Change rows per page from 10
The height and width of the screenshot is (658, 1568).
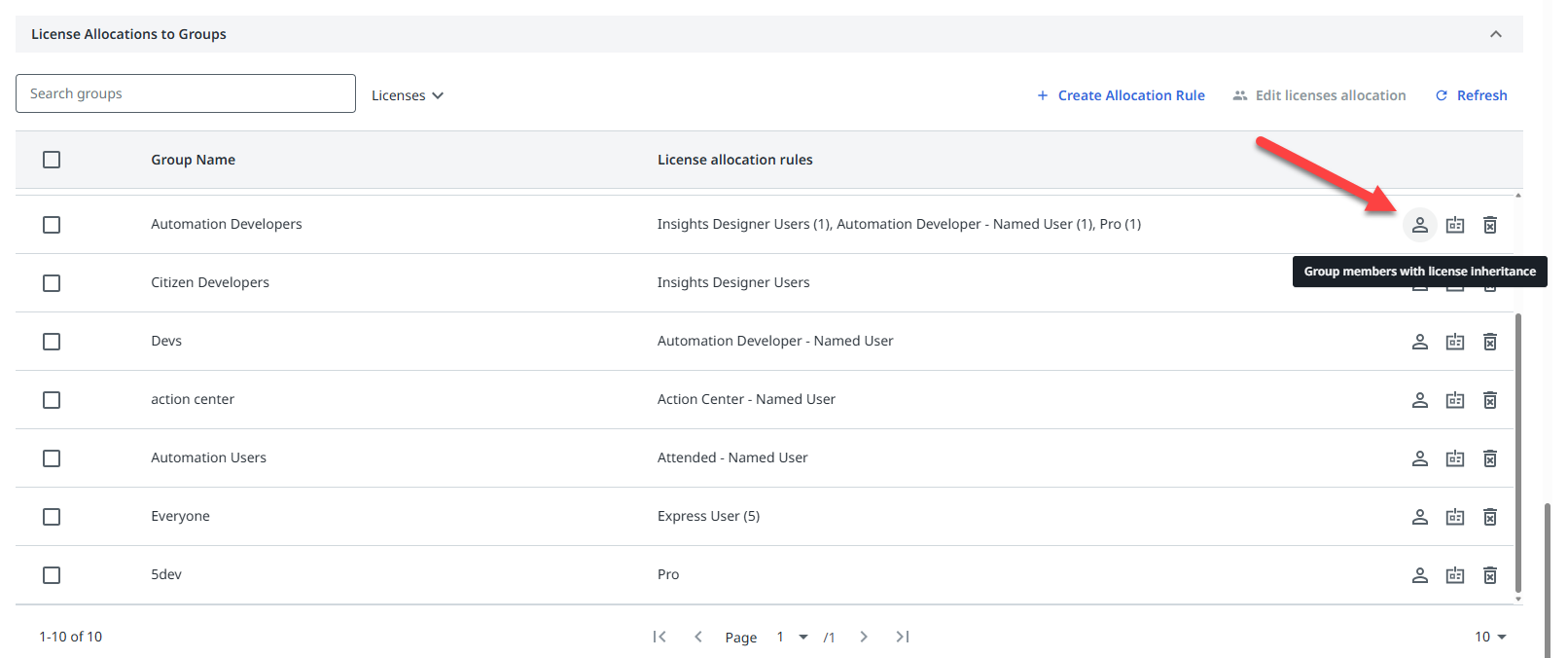pos(1489,637)
